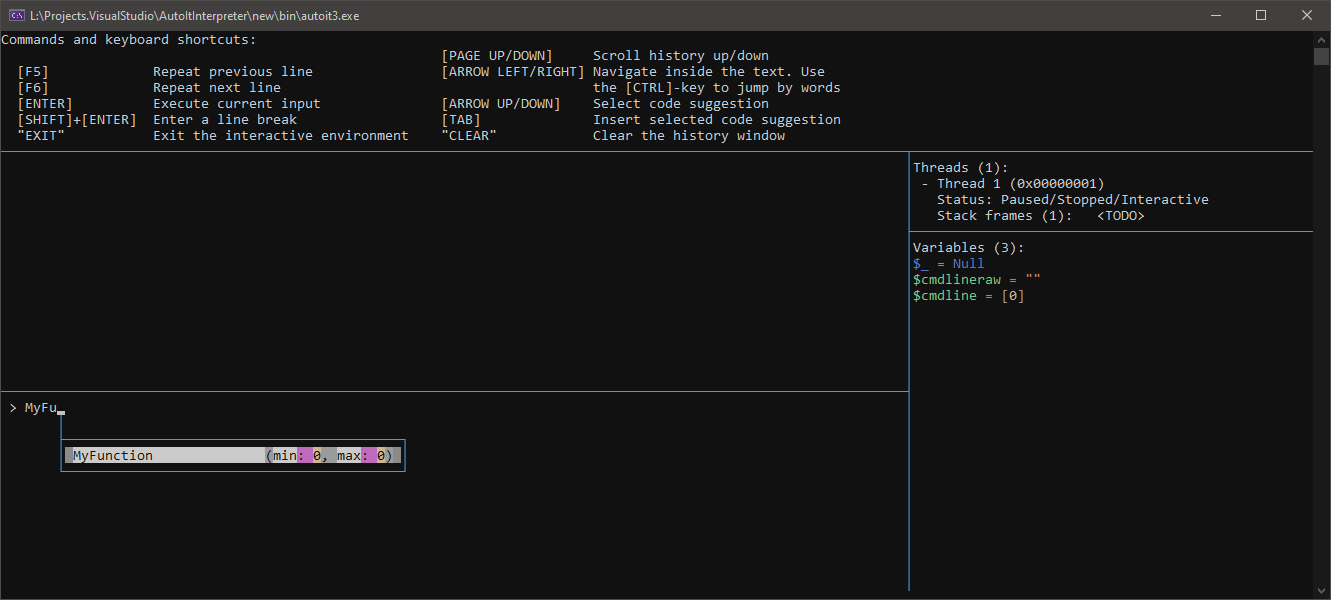Click the "CLEAR" history window command text
The image size is (1331, 600).
(x=469, y=136)
